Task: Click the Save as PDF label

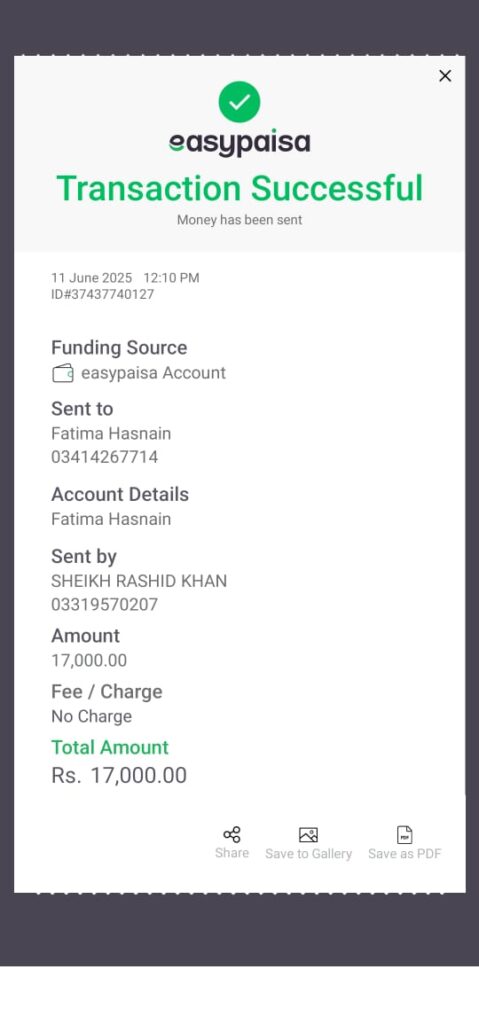Action: pos(405,854)
